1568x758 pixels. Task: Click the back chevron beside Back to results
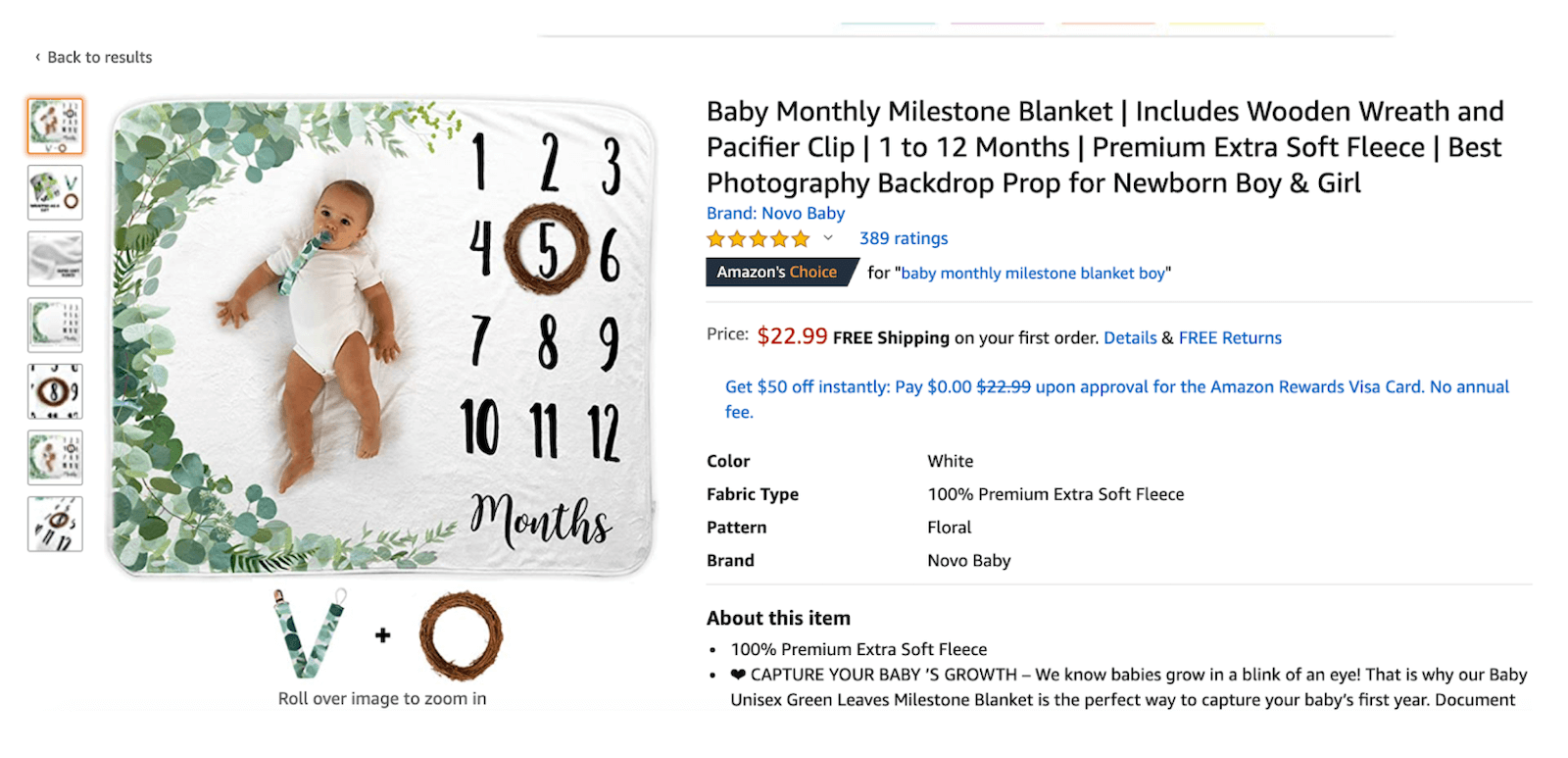click(37, 57)
